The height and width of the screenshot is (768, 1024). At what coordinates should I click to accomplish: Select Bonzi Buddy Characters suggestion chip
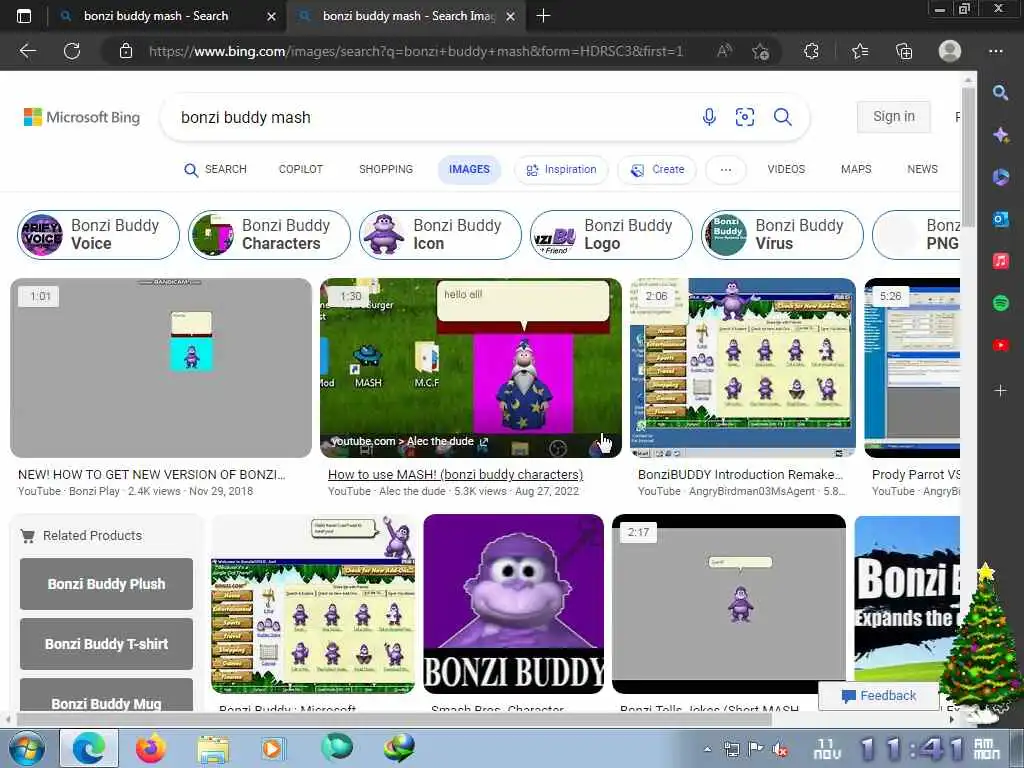pyautogui.click(x=269, y=234)
